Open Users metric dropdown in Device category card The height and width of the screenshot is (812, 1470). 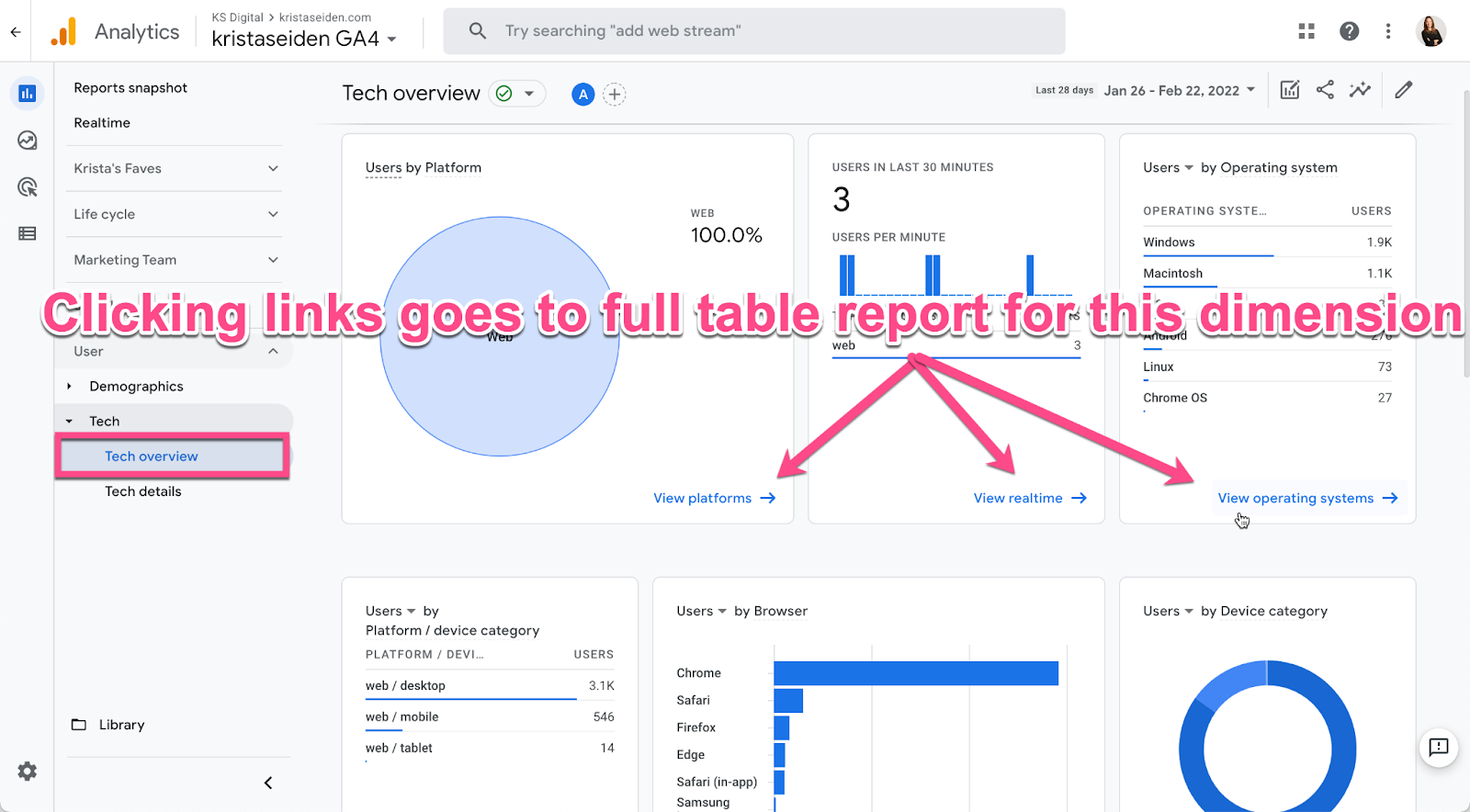1169,611
